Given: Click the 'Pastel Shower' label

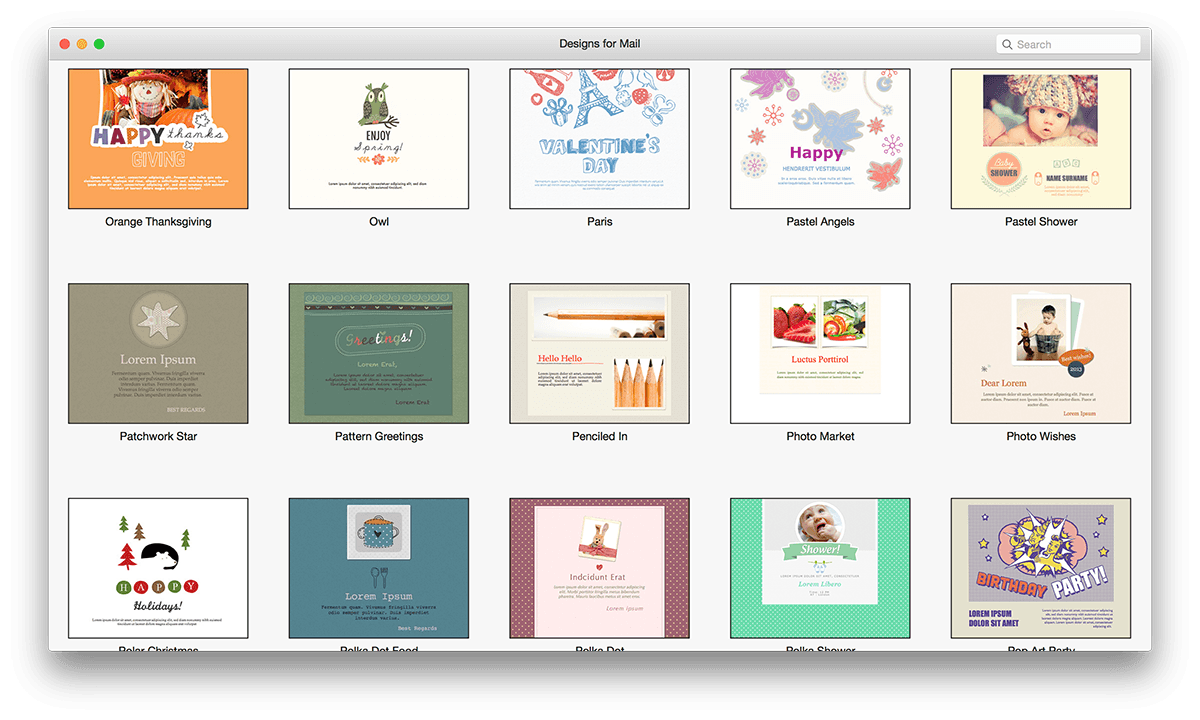Looking at the screenshot, I should (x=1041, y=222).
